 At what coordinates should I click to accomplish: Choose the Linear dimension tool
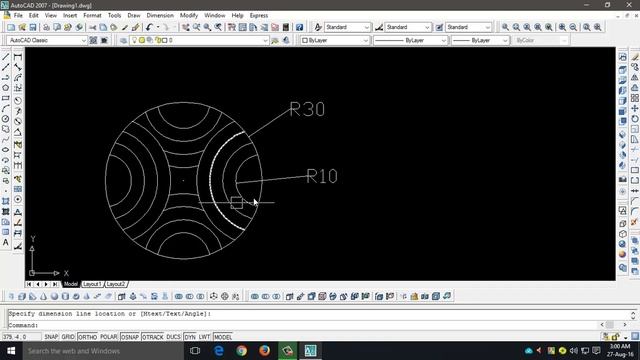(x=18, y=57)
